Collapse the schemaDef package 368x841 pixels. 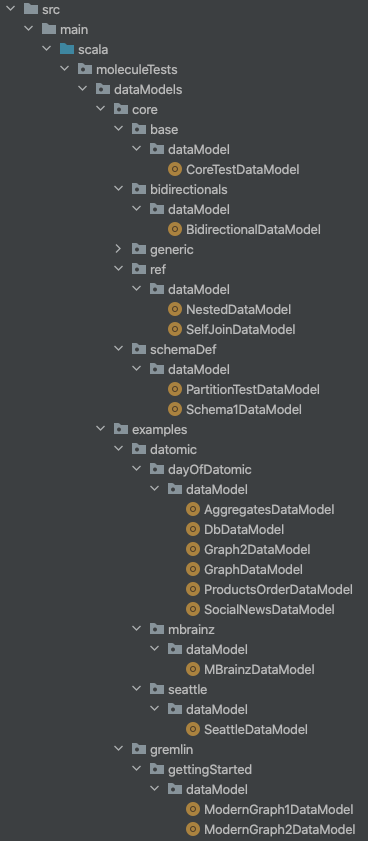[x=119, y=350]
